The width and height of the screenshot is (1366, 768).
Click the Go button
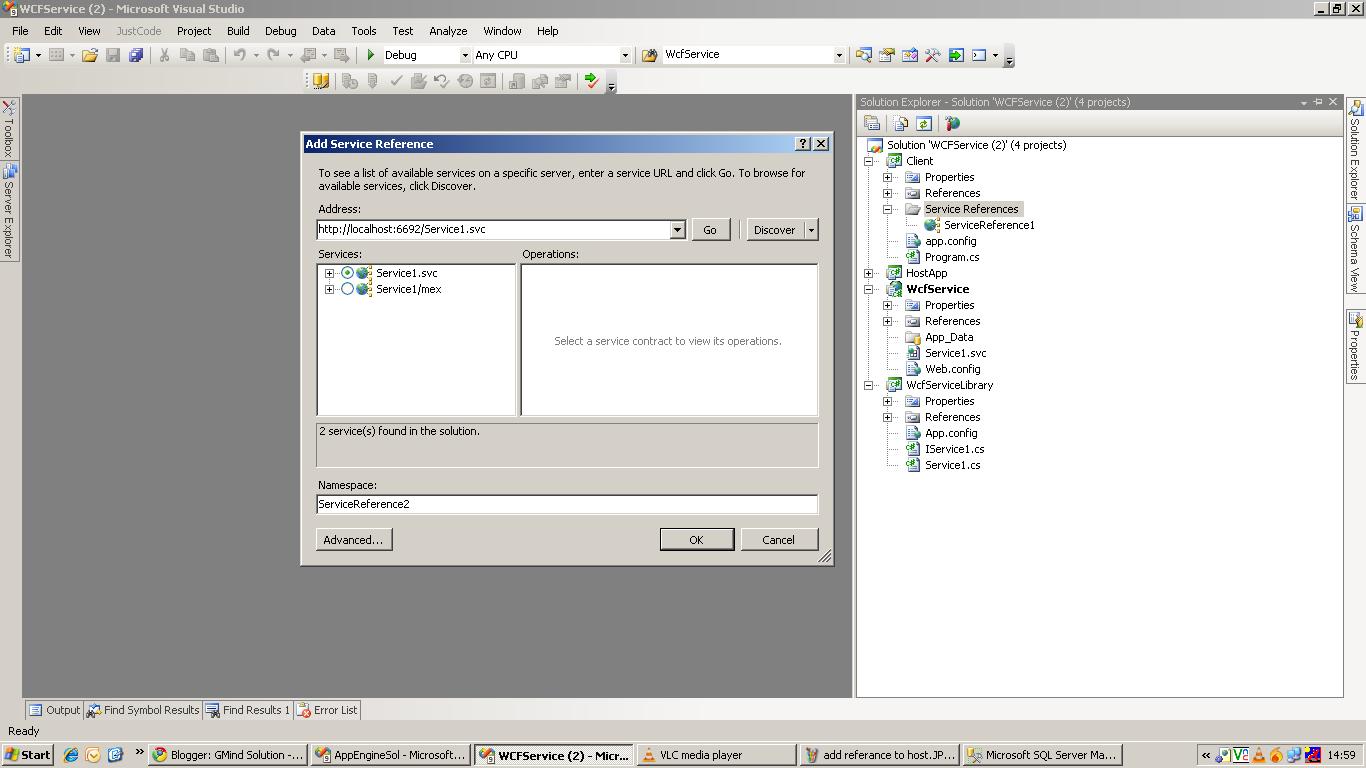(x=710, y=230)
